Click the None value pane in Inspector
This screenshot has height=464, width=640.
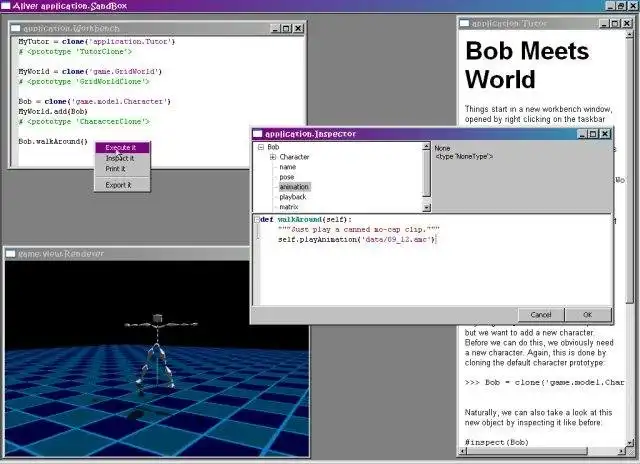[x=522, y=176]
